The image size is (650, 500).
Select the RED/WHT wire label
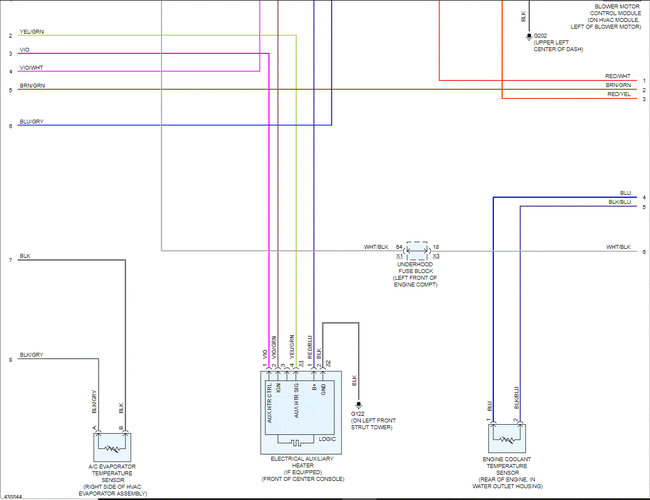coord(618,76)
